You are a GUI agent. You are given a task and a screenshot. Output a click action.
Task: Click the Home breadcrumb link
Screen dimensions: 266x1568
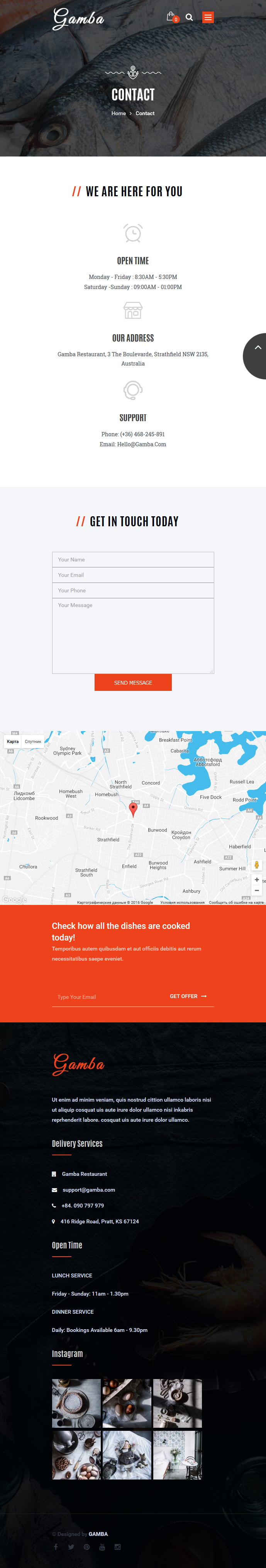pyautogui.click(x=119, y=113)
